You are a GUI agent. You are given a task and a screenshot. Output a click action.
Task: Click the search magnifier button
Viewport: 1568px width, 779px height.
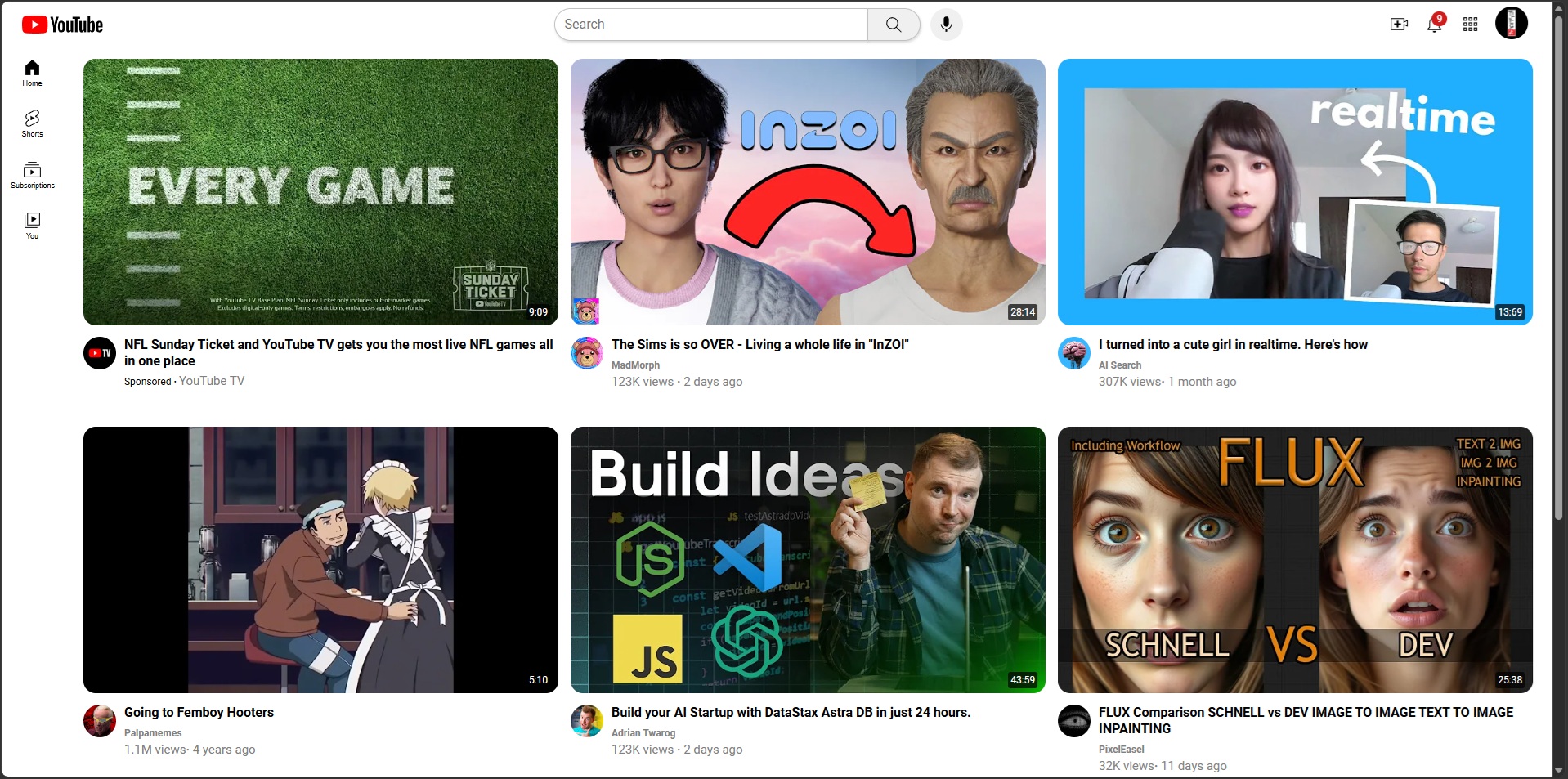click(894, 25)
